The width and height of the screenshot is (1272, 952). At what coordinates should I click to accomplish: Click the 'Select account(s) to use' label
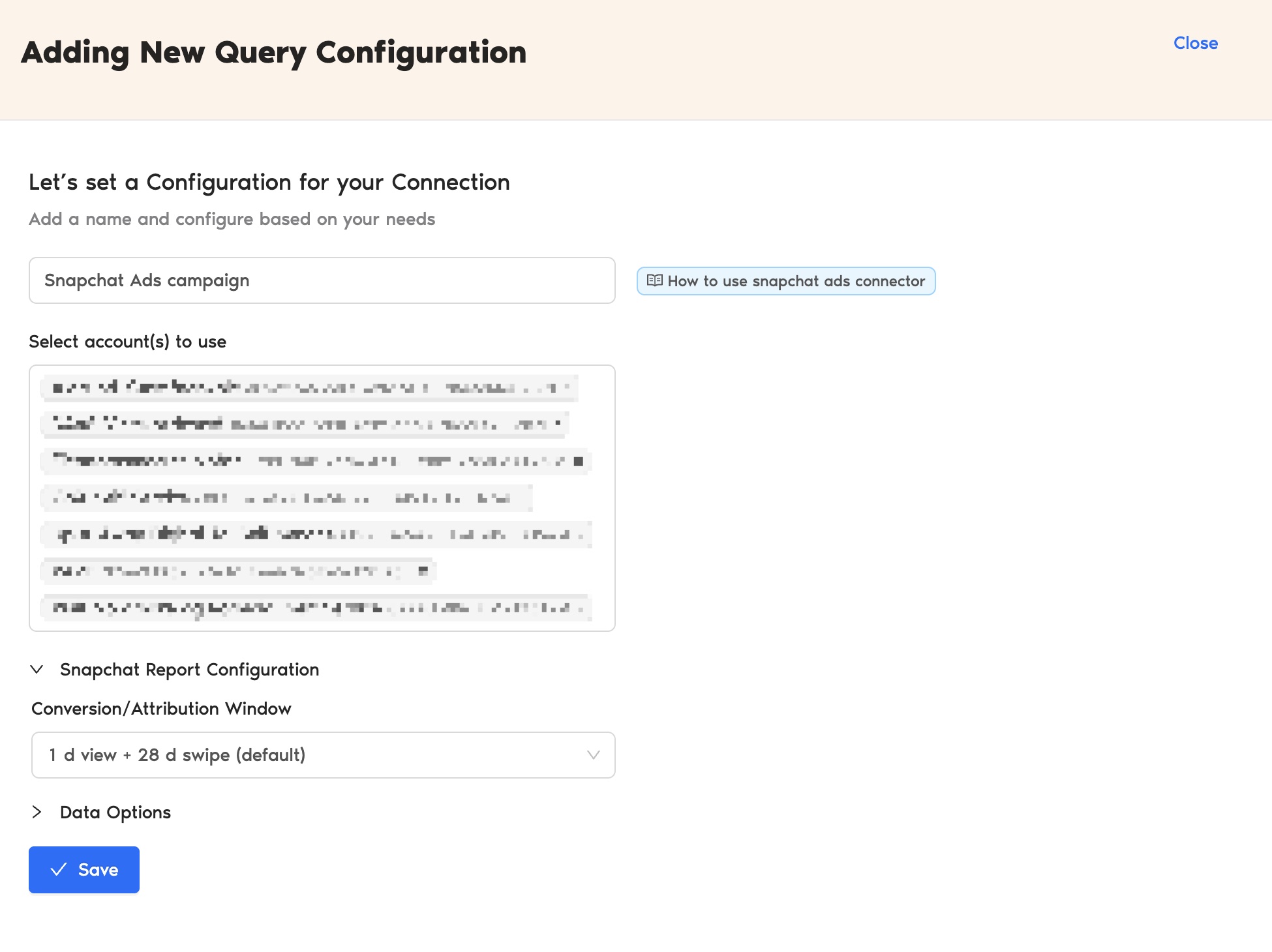point(127,342)
